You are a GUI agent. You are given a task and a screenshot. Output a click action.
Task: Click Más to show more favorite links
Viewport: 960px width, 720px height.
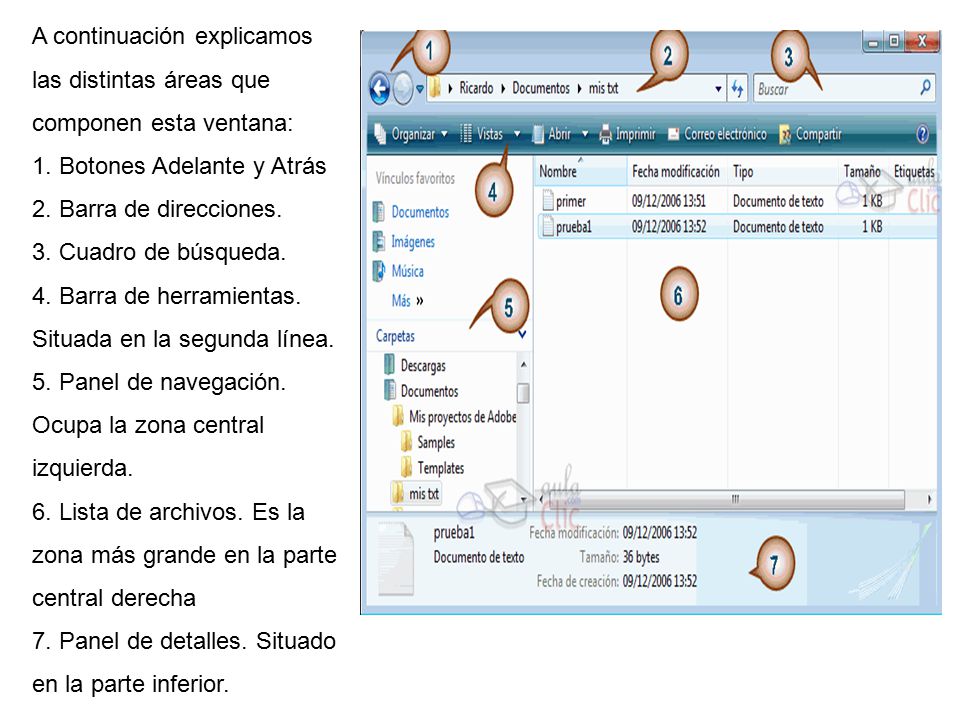[407, 301]
